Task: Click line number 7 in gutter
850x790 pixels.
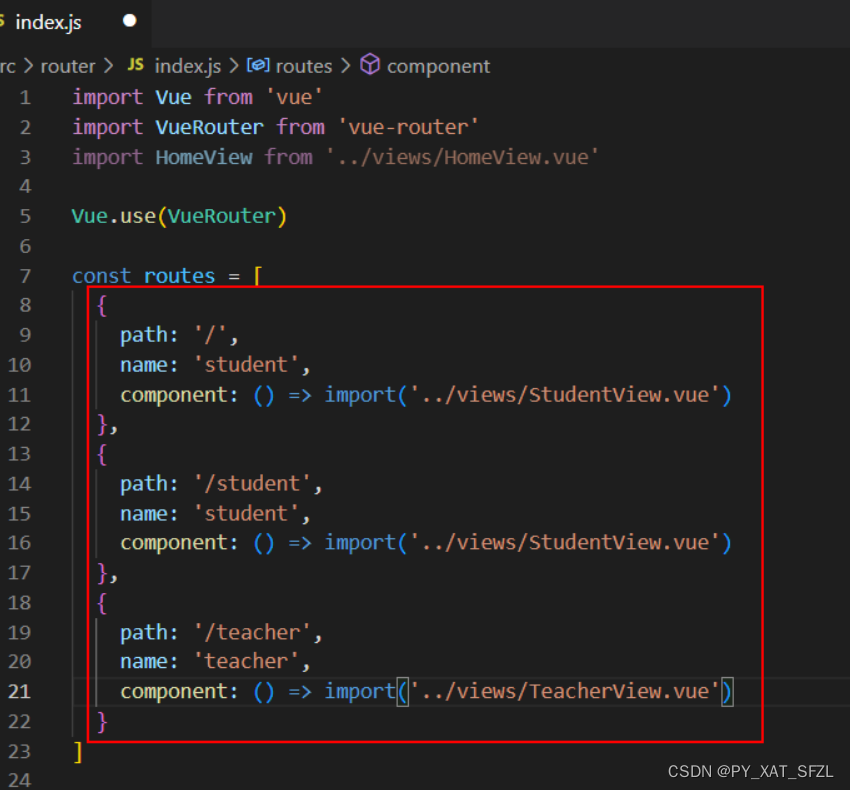Action: point(25,276)
